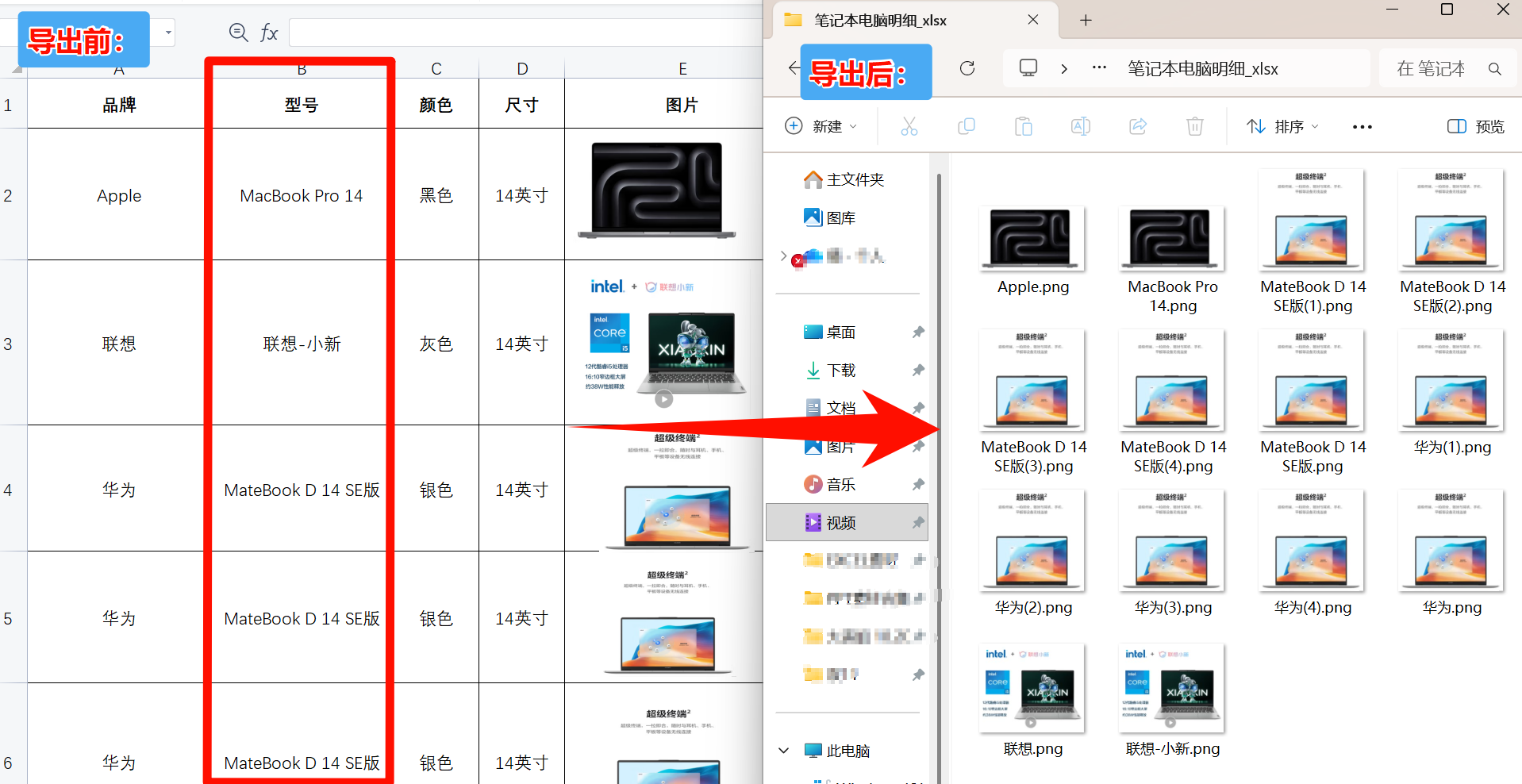Screen dimensions: 1522x784
Task: Open 下载 in the navigation pane
Action: click(840, 371)
